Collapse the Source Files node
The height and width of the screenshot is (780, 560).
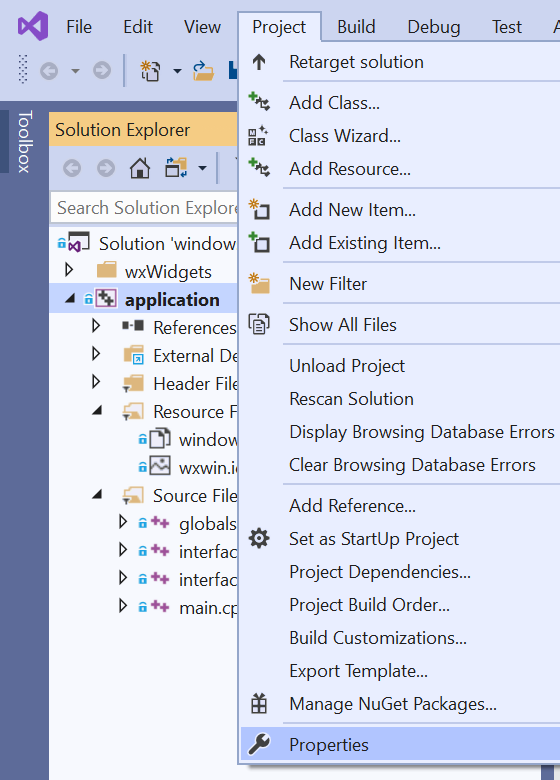[97, 494]
